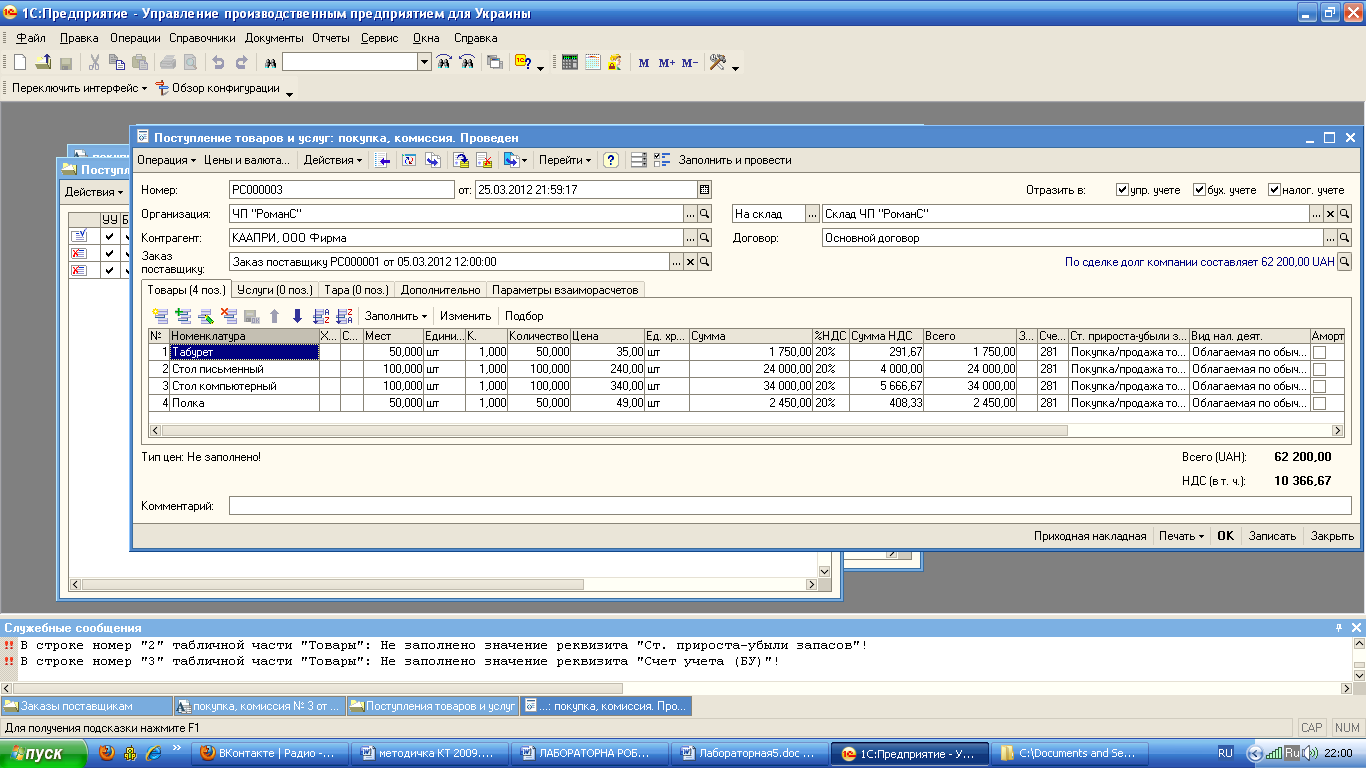Click the New document icon in main toolbar
Screen dimensions: 1366x768
20,62
